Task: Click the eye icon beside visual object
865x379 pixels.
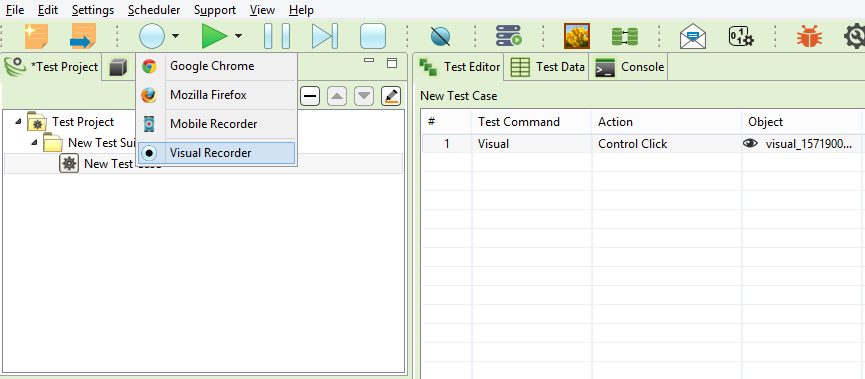Action: (750, 143)
